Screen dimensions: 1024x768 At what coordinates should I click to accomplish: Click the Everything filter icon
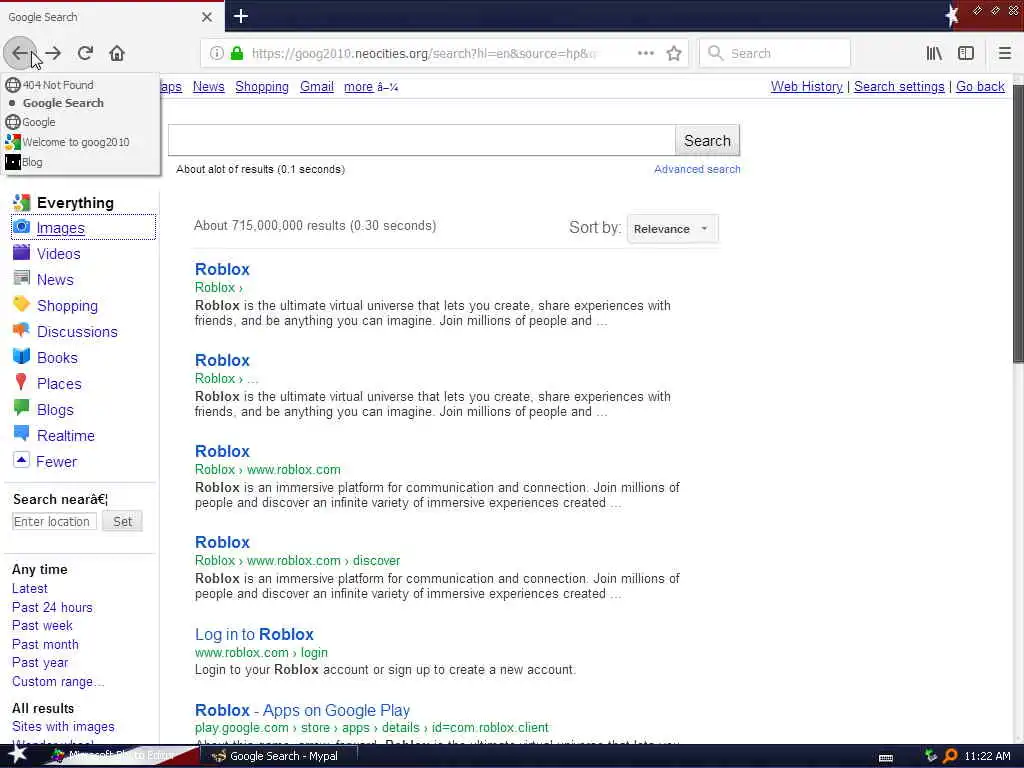(x=22, y=202)
